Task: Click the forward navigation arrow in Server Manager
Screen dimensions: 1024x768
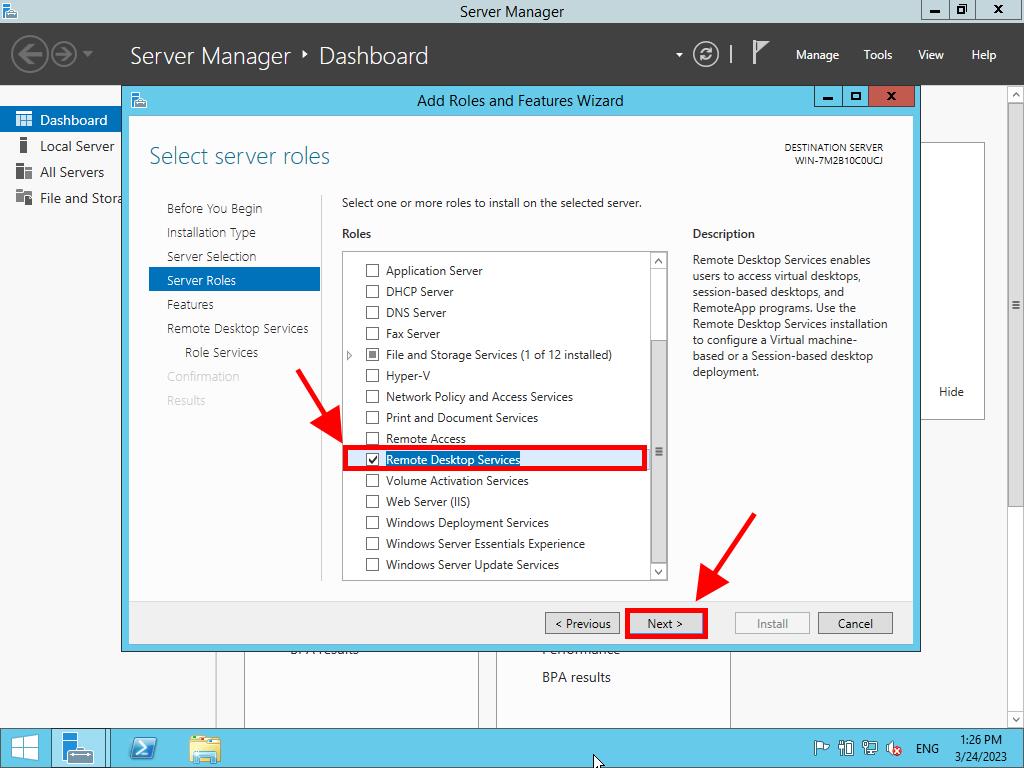Action: coord(64,54)
